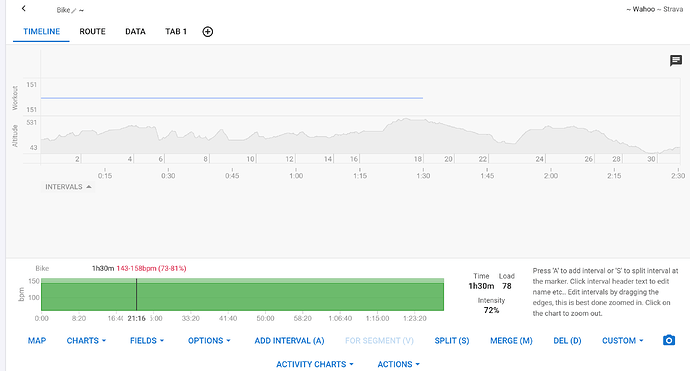Click the MAP button
Image resolution: width=690 pixels, height=371 pixels.
(x=37, y=341)
